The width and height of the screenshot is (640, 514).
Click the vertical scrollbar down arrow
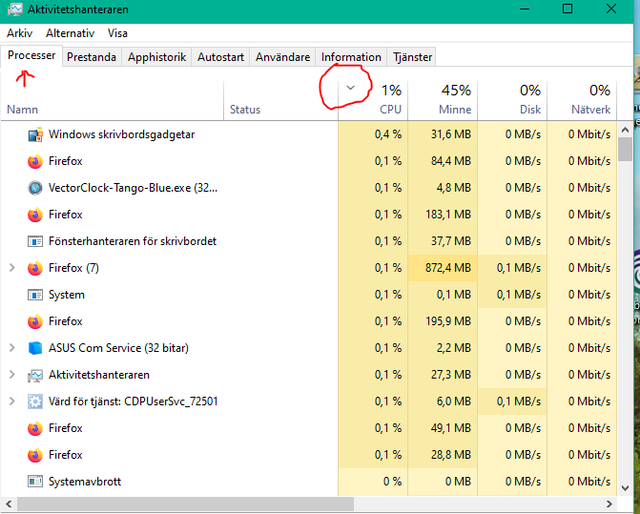click(x=625, y=488)
